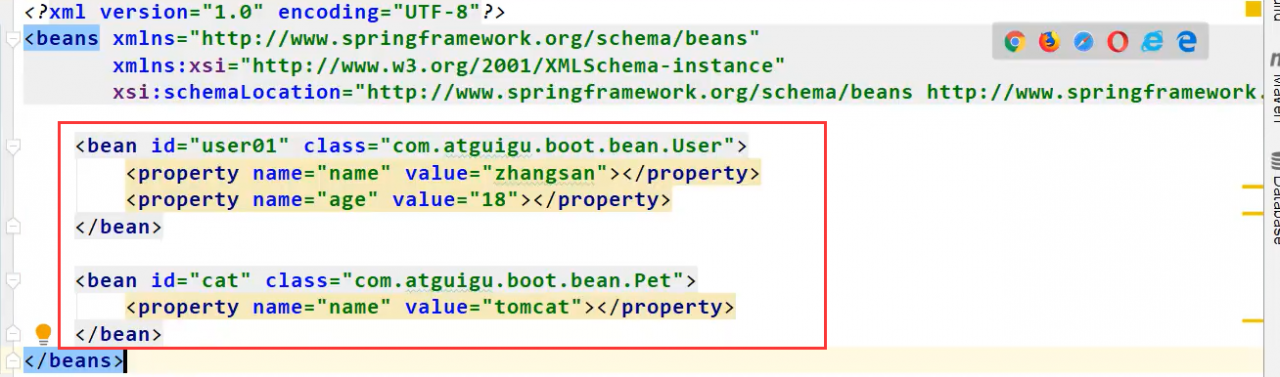The image size is (1280, 377).
Task: Click fold end marker of user01 bean
Action: pos(12,226)
